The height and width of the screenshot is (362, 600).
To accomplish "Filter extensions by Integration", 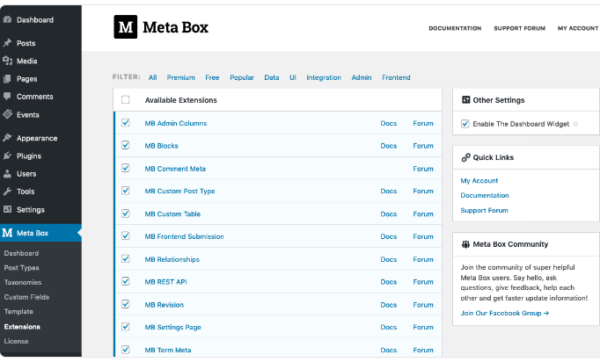I will pyautogui.click(x=324, y=77).
